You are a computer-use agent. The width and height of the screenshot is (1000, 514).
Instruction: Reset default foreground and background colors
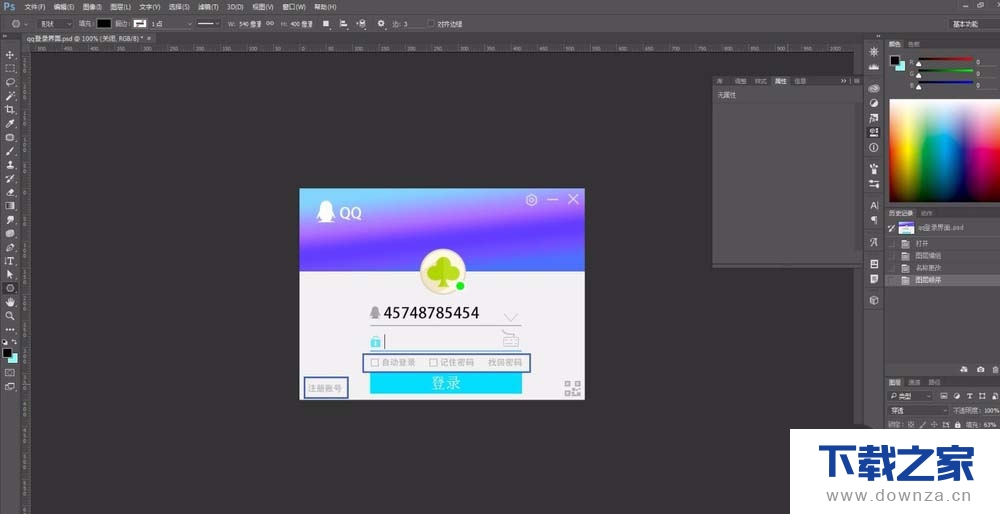coord(4,342)
